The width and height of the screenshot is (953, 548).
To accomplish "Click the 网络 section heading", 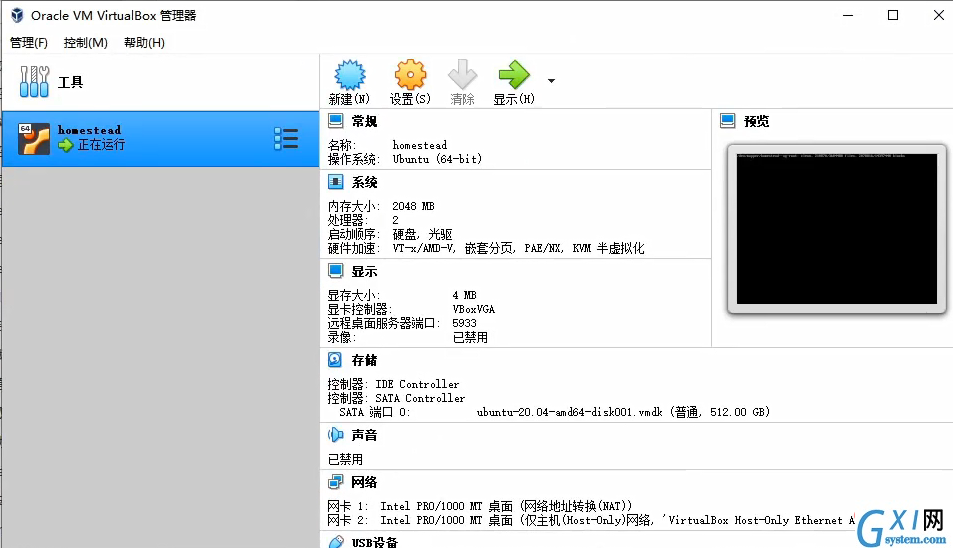I will pyautogui.click(x=364, y=482).
